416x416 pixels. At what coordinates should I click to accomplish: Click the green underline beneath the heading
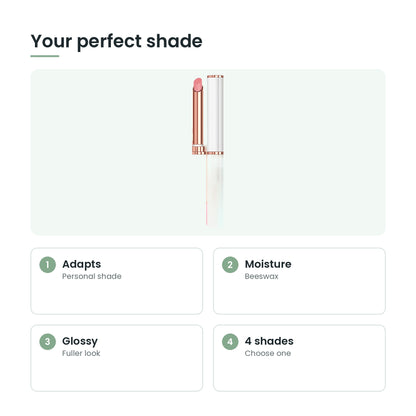click(45, 56)
